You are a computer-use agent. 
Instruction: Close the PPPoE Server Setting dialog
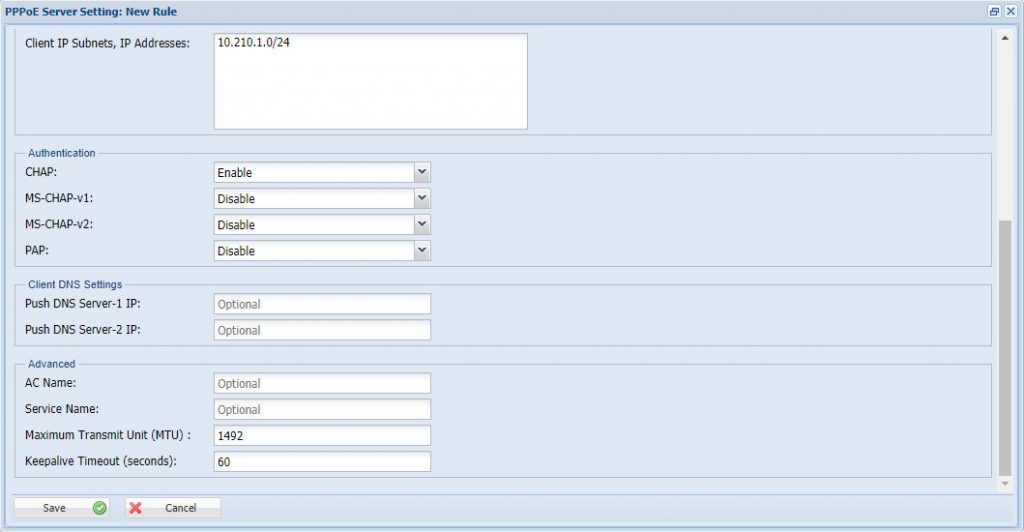(1010, 10)
